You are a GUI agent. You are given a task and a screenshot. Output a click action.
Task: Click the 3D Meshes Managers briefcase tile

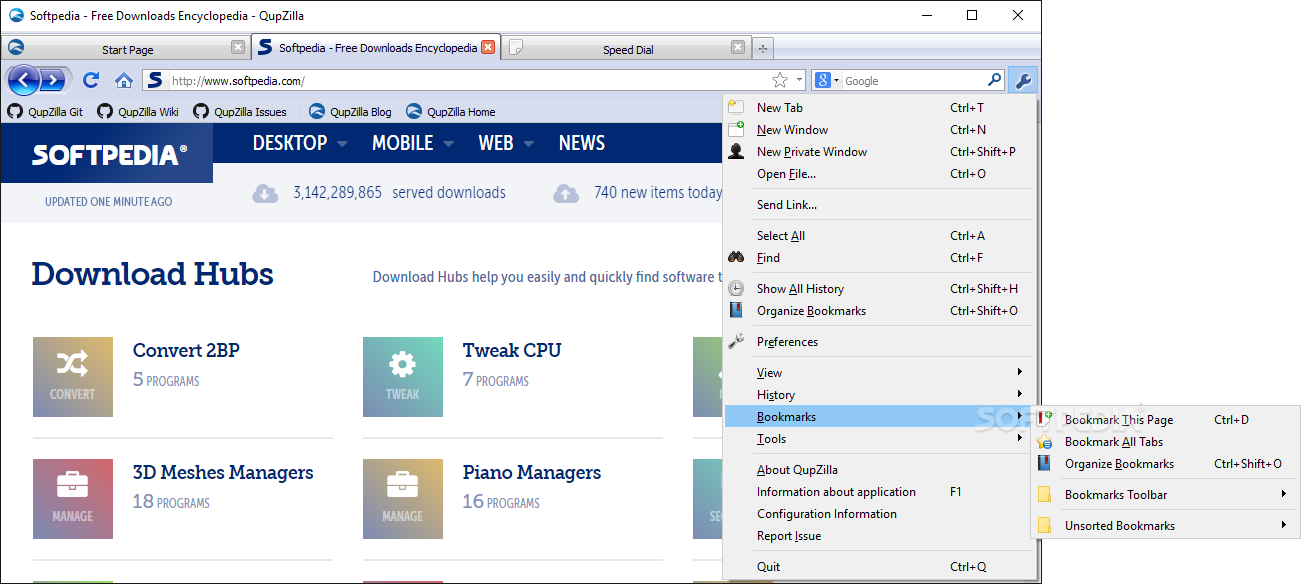73,499
